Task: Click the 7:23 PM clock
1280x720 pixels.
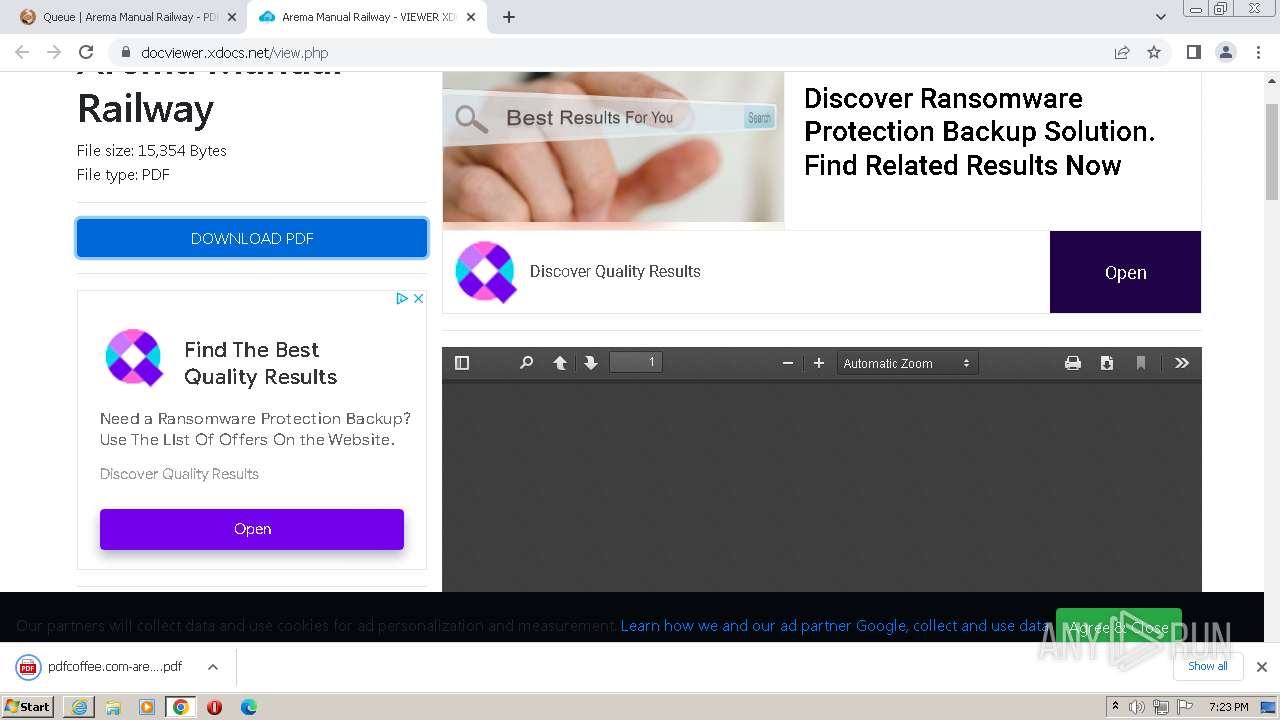Action: [x=1229, y=707]
